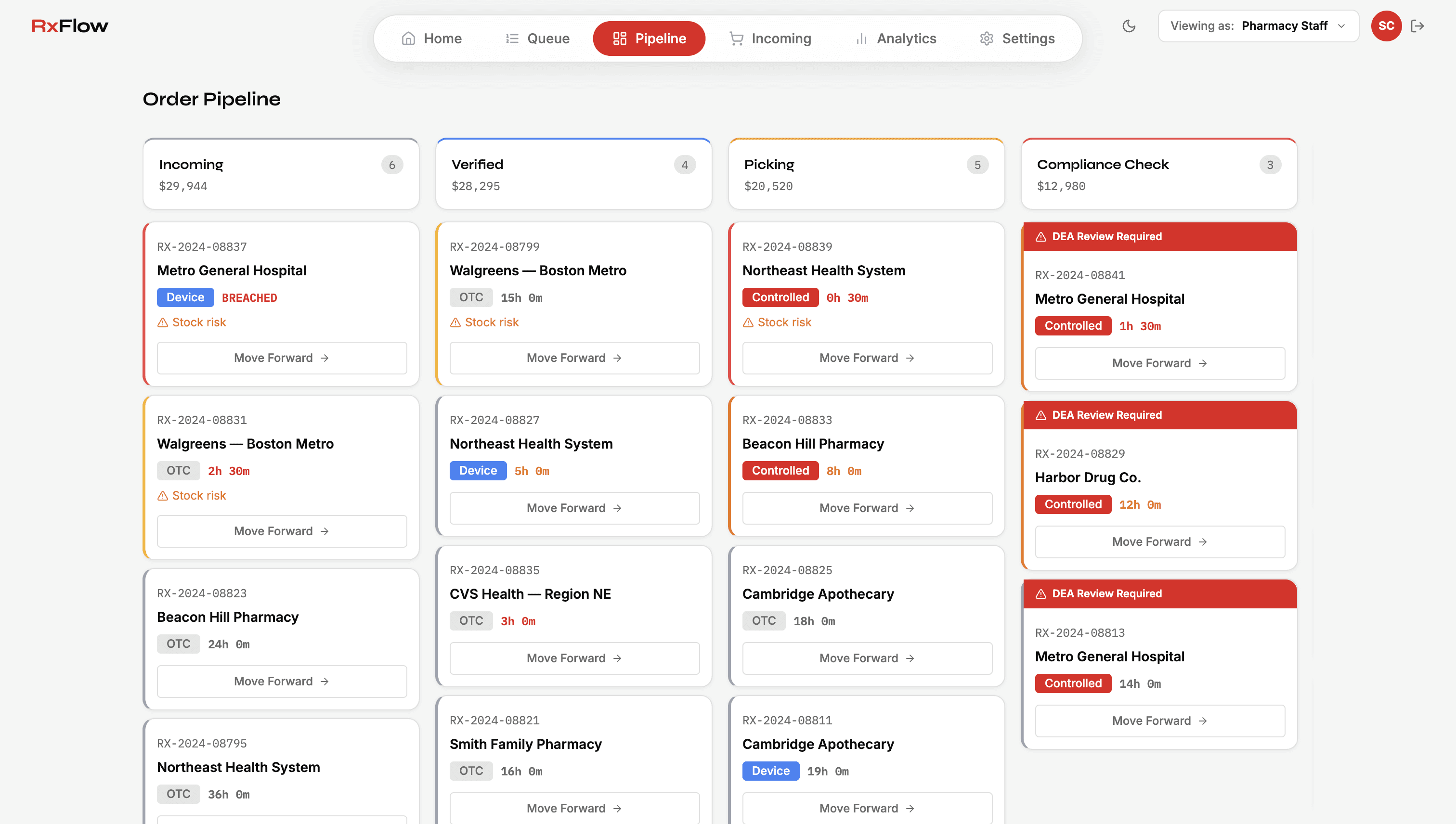Open the Queue tab
Screen dimensions: 1456x824
[x=537, y=39]
